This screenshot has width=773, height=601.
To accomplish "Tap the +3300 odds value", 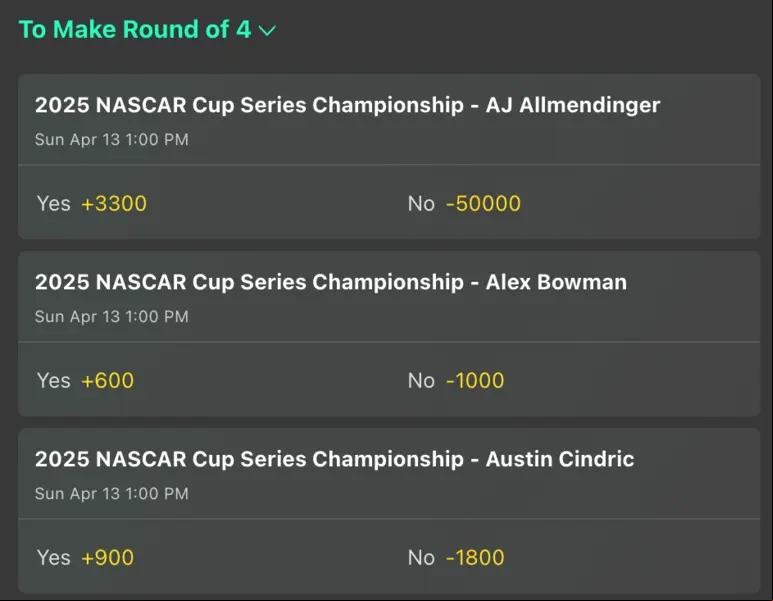I will [x=114, y=203].
